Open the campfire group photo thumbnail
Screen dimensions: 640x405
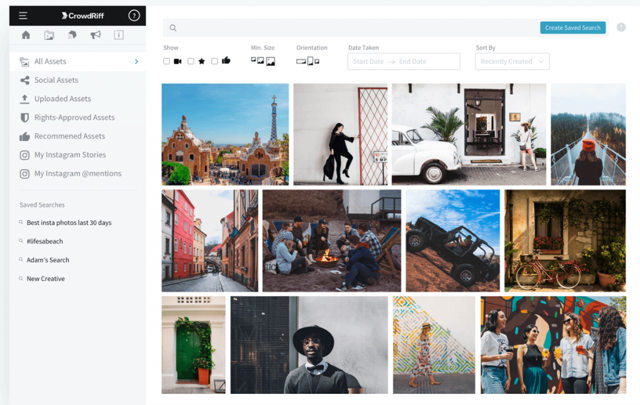point(331,240)
